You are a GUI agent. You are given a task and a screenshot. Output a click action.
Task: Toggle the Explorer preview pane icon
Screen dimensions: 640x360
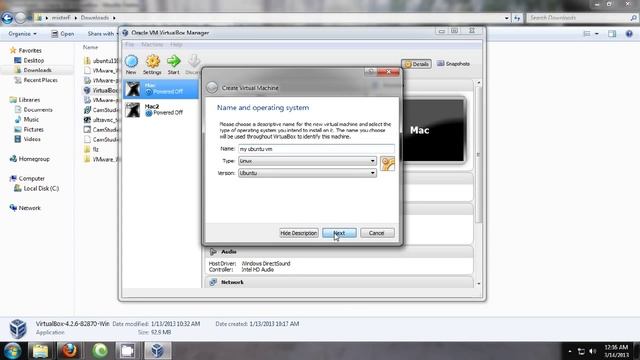612,34
